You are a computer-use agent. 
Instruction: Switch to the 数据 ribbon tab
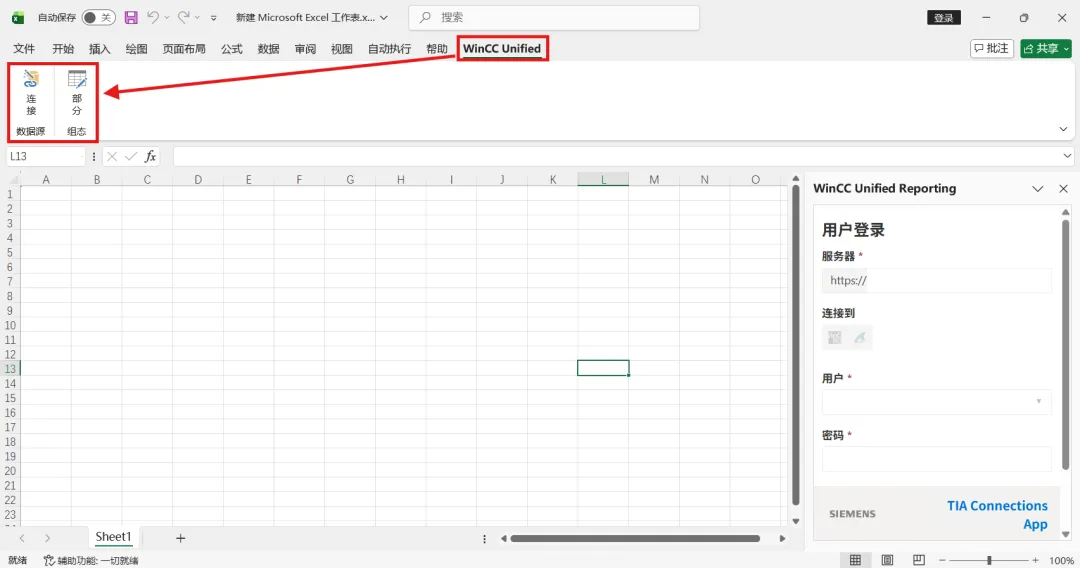[x=269, y=48]
